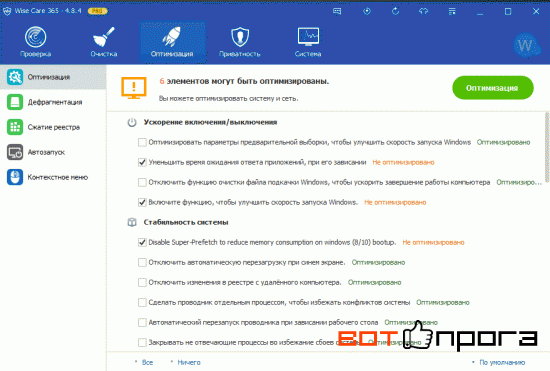Click the PRO badge in title bar

(x=97, y=11)
